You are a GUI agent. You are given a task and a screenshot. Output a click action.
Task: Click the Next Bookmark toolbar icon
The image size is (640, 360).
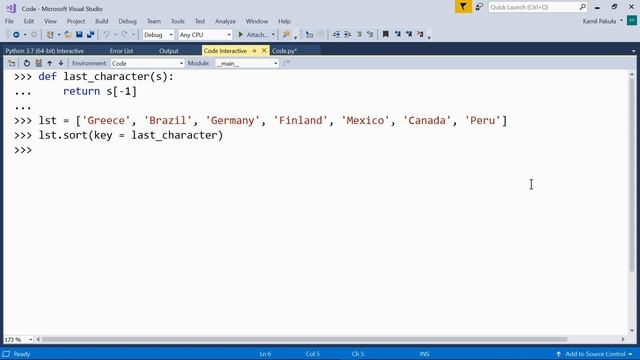coord(409,35)
